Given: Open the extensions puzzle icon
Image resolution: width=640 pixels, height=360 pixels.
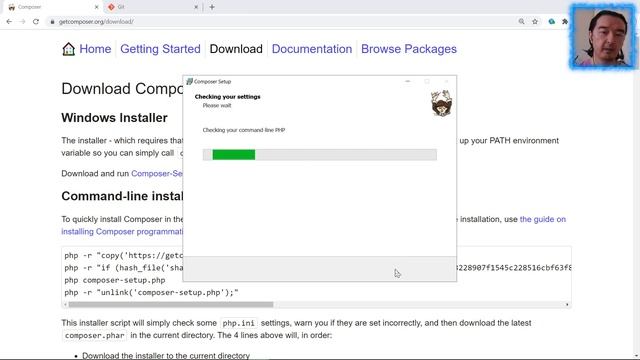Looking at the screenshot, I should pos(564,22).
